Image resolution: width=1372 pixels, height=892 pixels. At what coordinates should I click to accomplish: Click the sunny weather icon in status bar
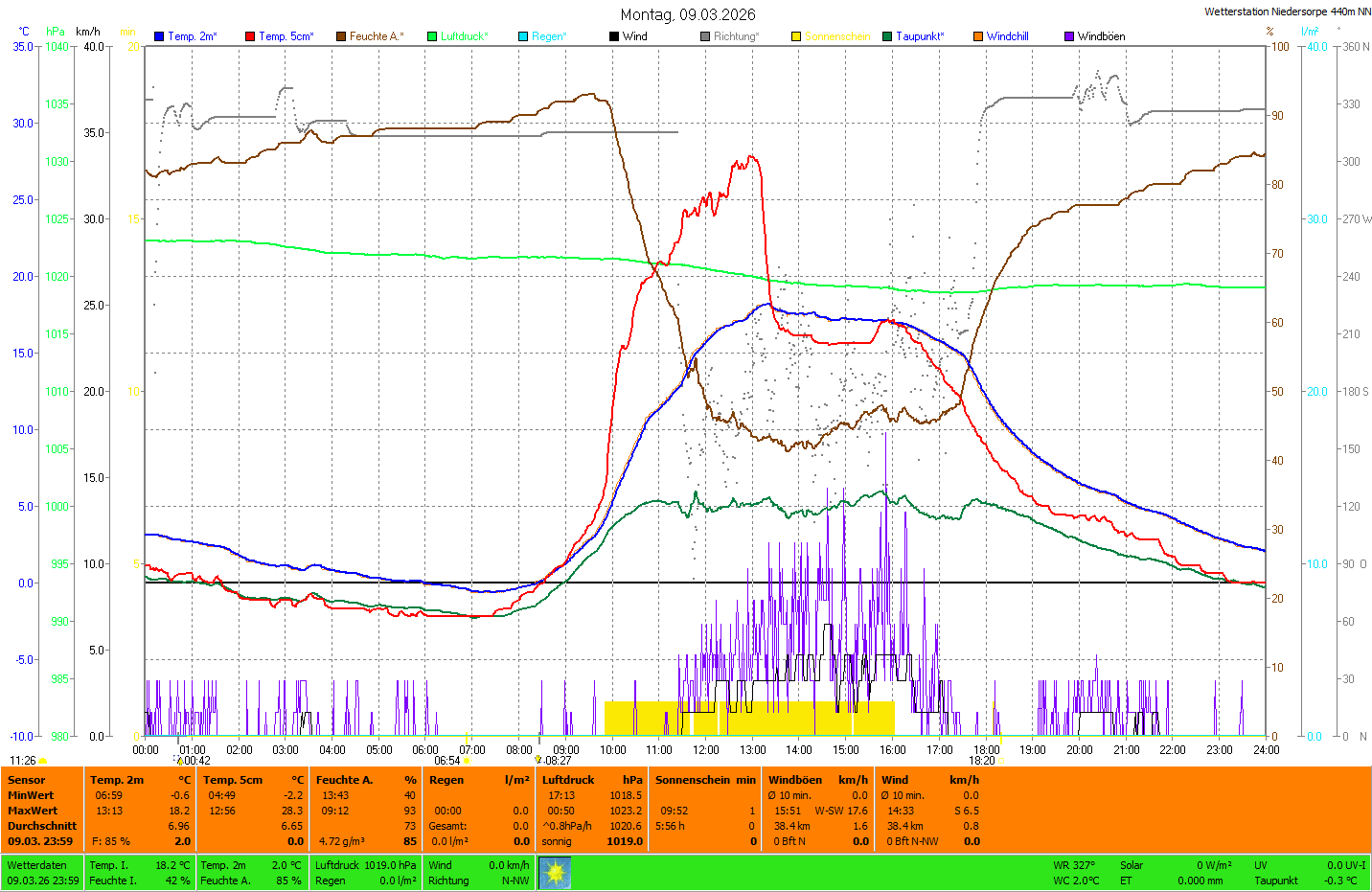pos(555,873)
